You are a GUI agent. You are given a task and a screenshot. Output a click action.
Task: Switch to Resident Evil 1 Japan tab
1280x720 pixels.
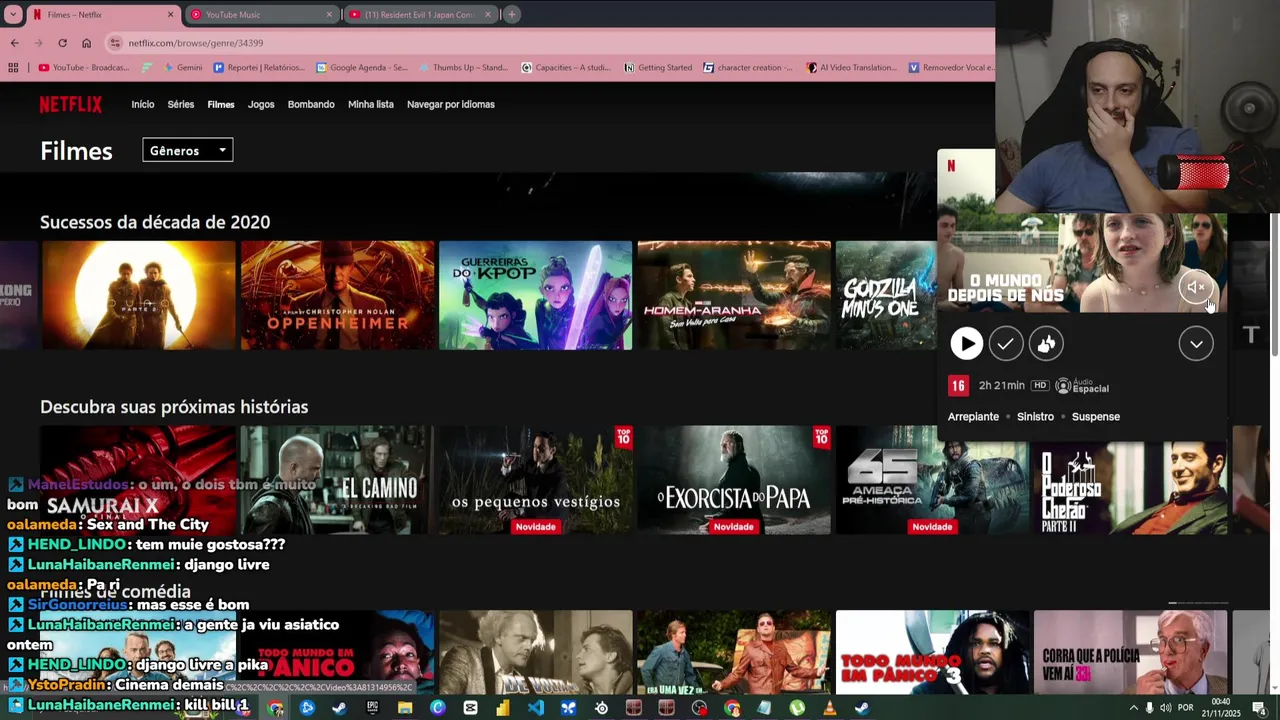pyautogui.click(x=421, y=14)
